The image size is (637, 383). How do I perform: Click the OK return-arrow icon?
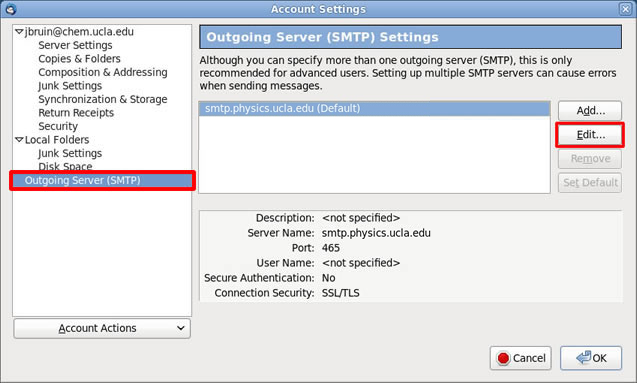point(583,357)
